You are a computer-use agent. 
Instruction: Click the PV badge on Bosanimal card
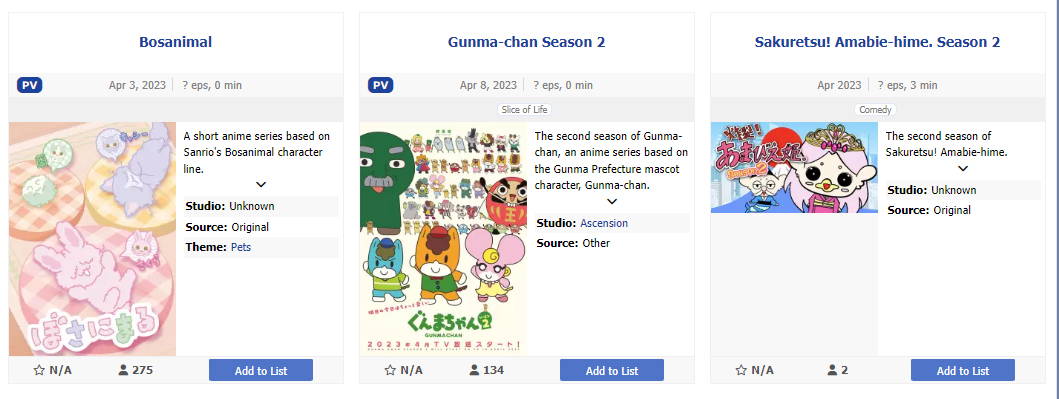point(30,85)
